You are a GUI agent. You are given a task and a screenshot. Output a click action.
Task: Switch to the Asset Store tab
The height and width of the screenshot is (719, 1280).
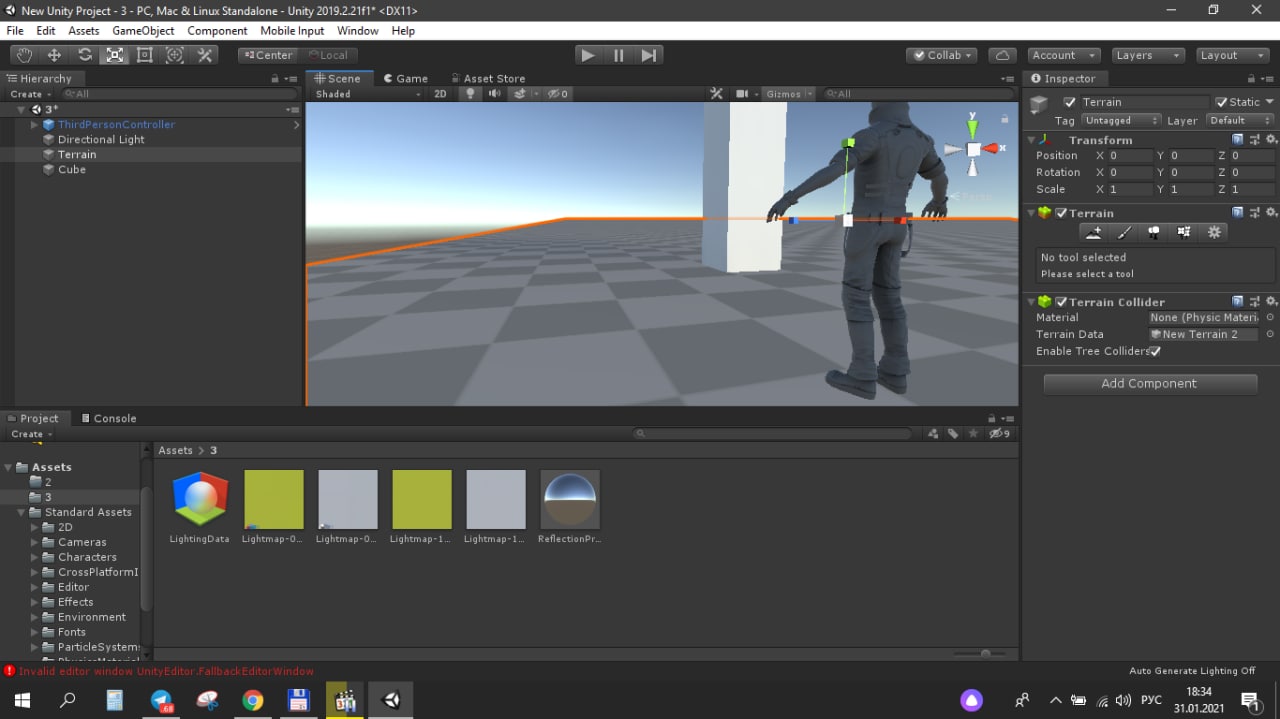point(487,78)
